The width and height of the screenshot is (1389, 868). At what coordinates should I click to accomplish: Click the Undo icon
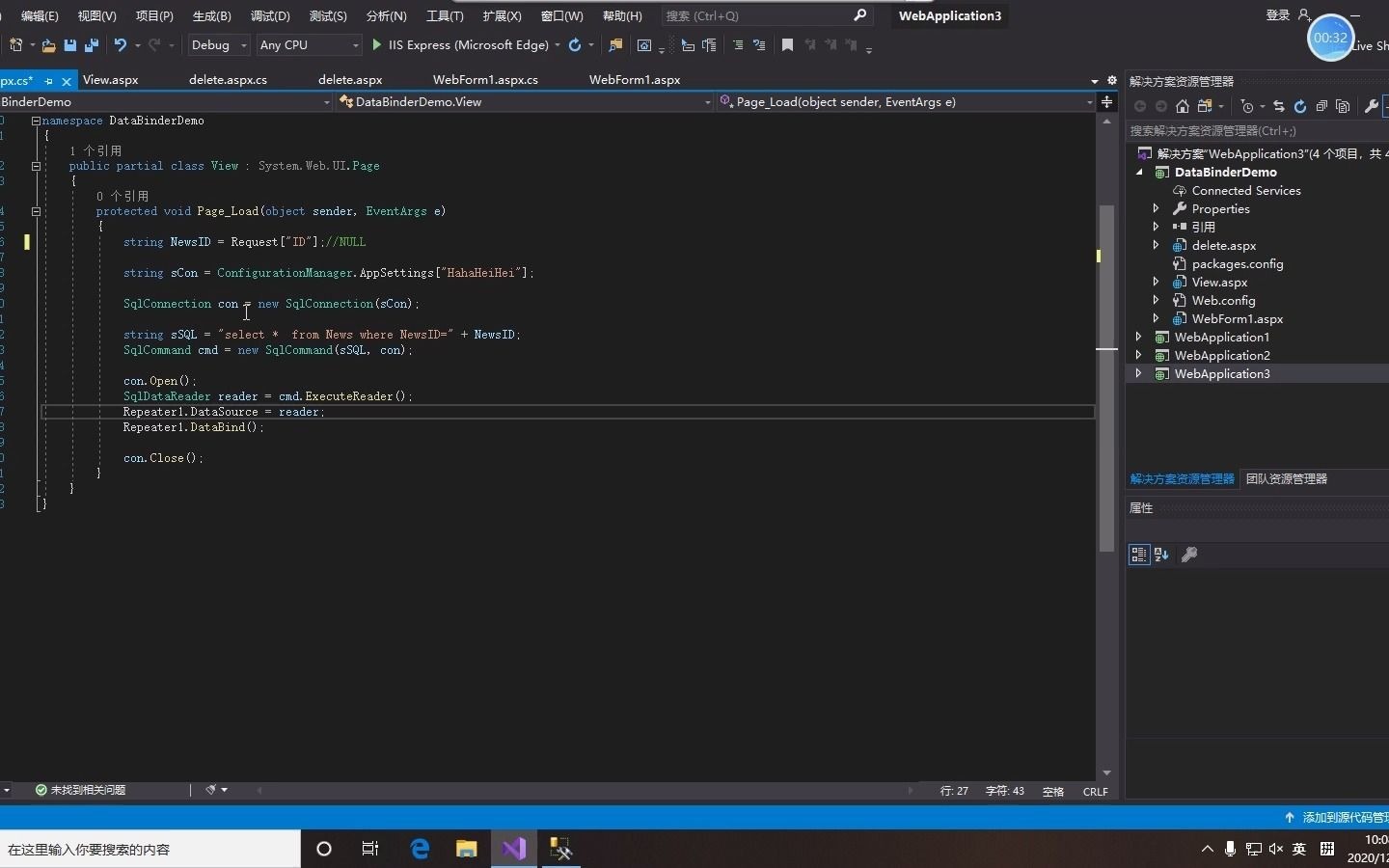[x=121, y=45]
